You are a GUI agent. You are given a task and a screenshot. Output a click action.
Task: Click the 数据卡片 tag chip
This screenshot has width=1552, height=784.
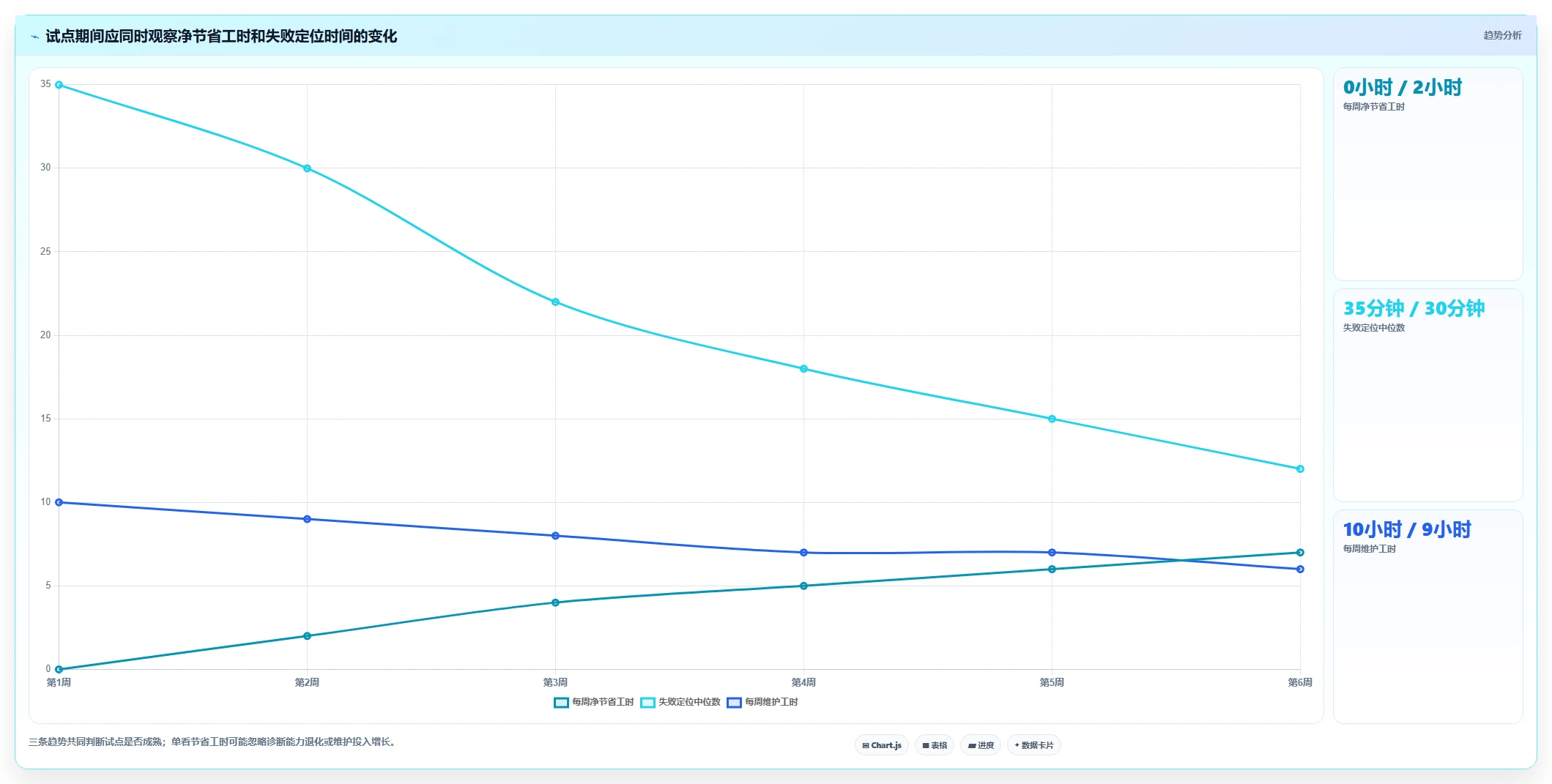[1034, 745]
